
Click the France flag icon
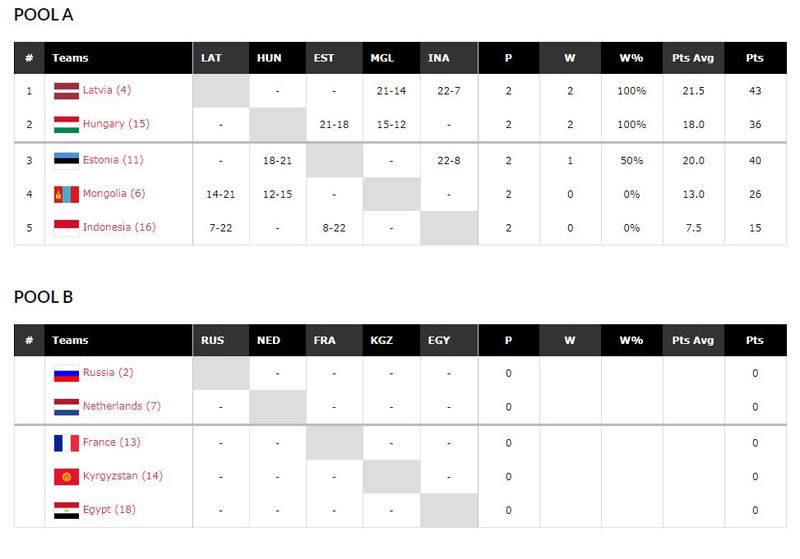[x=66, y=443]
